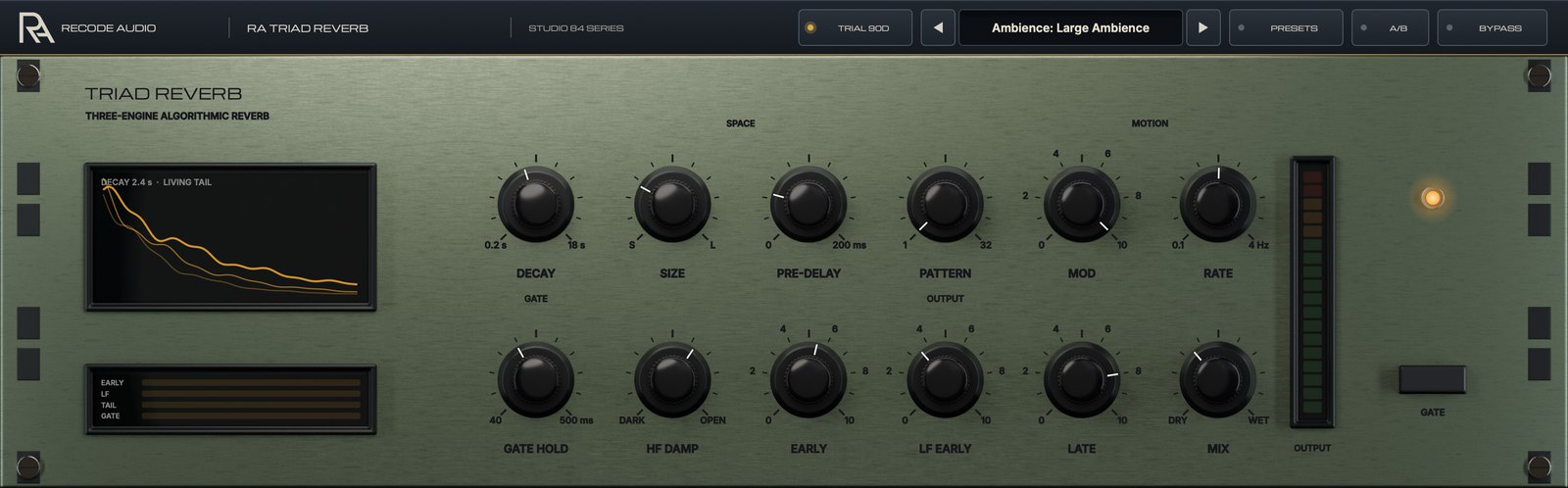
Task: Click the '4 Hz' Rate maximum label
Action: pos(1258,245)
